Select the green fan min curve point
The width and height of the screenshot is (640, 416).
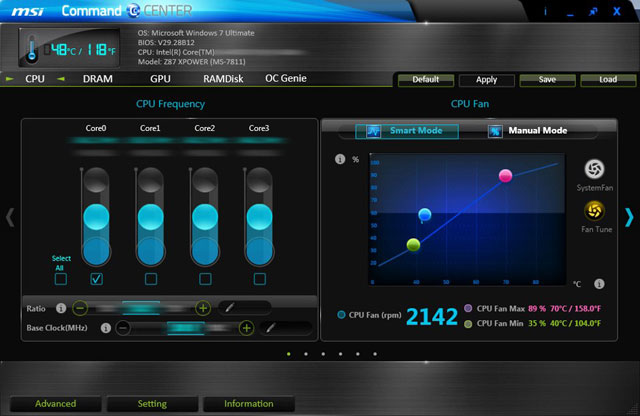coord(413,245)
